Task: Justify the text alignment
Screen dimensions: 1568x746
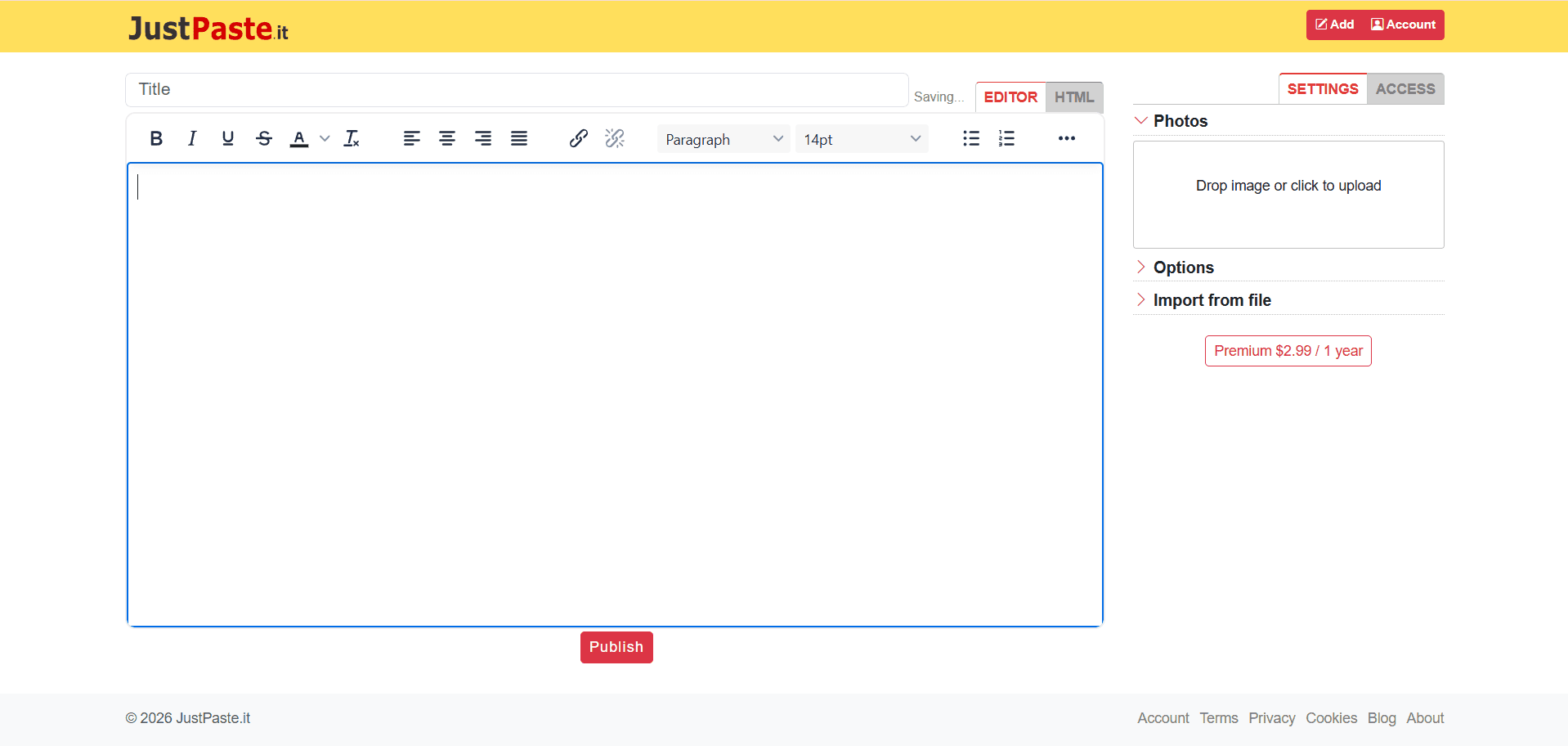Action: [x=519, y=139]
